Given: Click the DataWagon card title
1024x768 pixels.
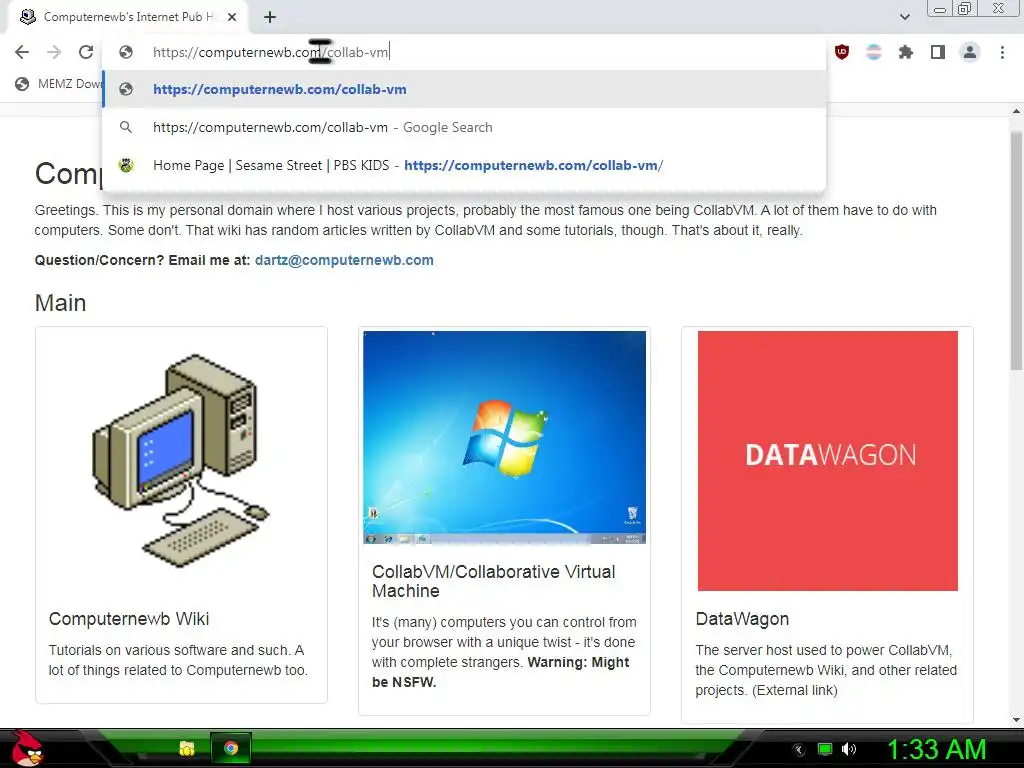Looking at the screenshot, I should pyautogui.click(x=742, y=618).
